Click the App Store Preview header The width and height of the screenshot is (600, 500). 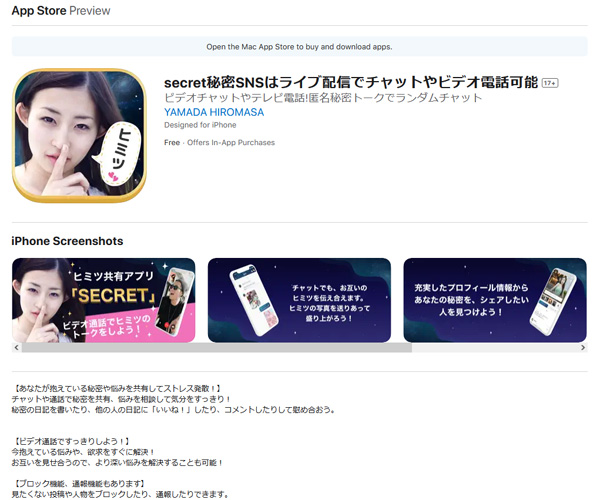[61, 11]
